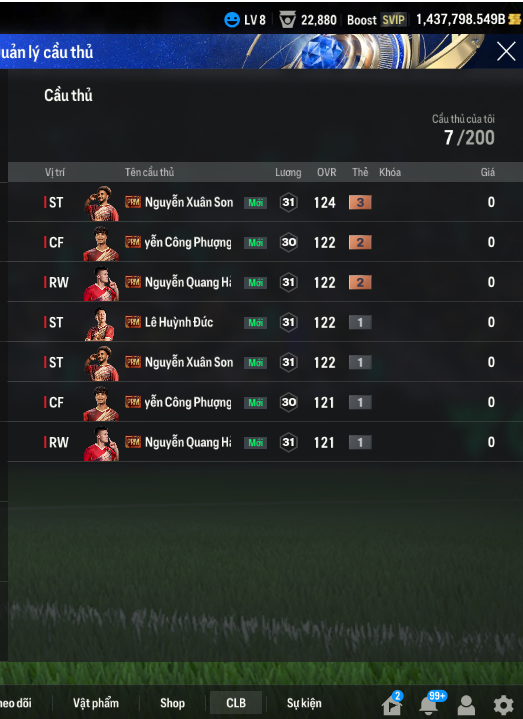Click the 124 OVR Nguyễn Xuân Son portrait

point(101,203)
